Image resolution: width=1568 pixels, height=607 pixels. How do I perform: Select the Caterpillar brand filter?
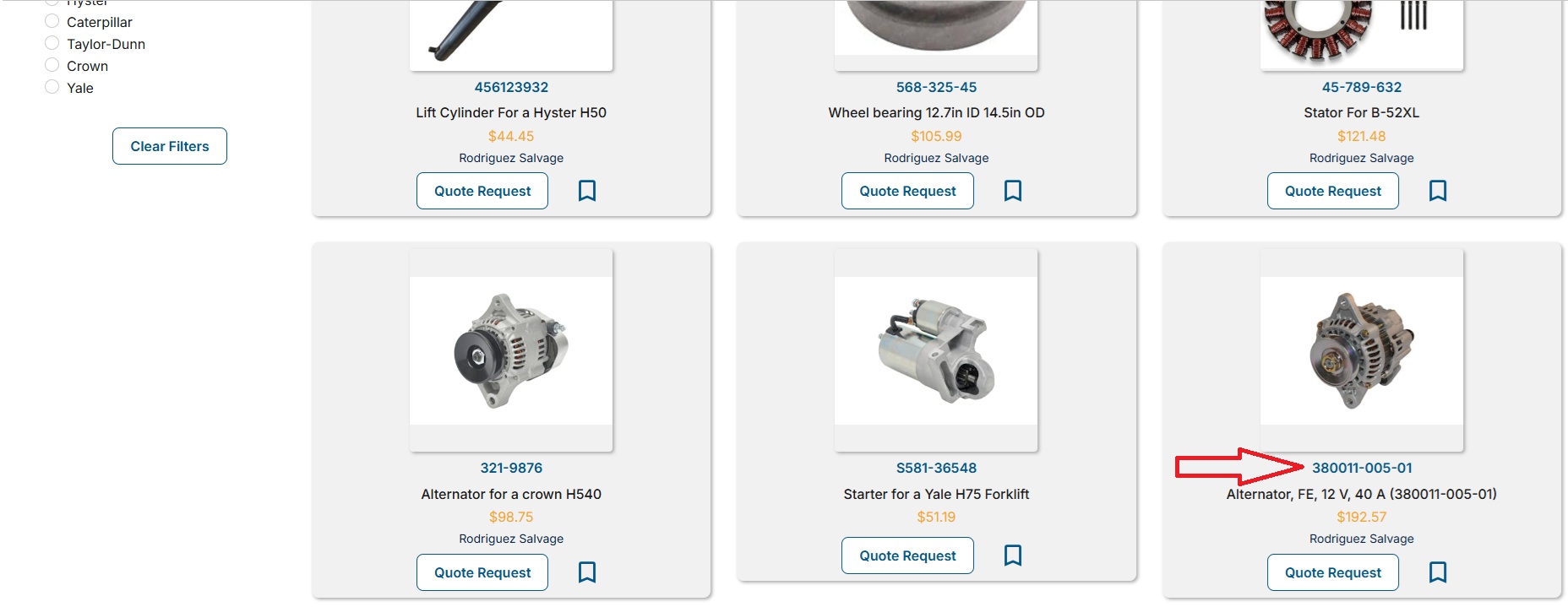pos(52,21)
